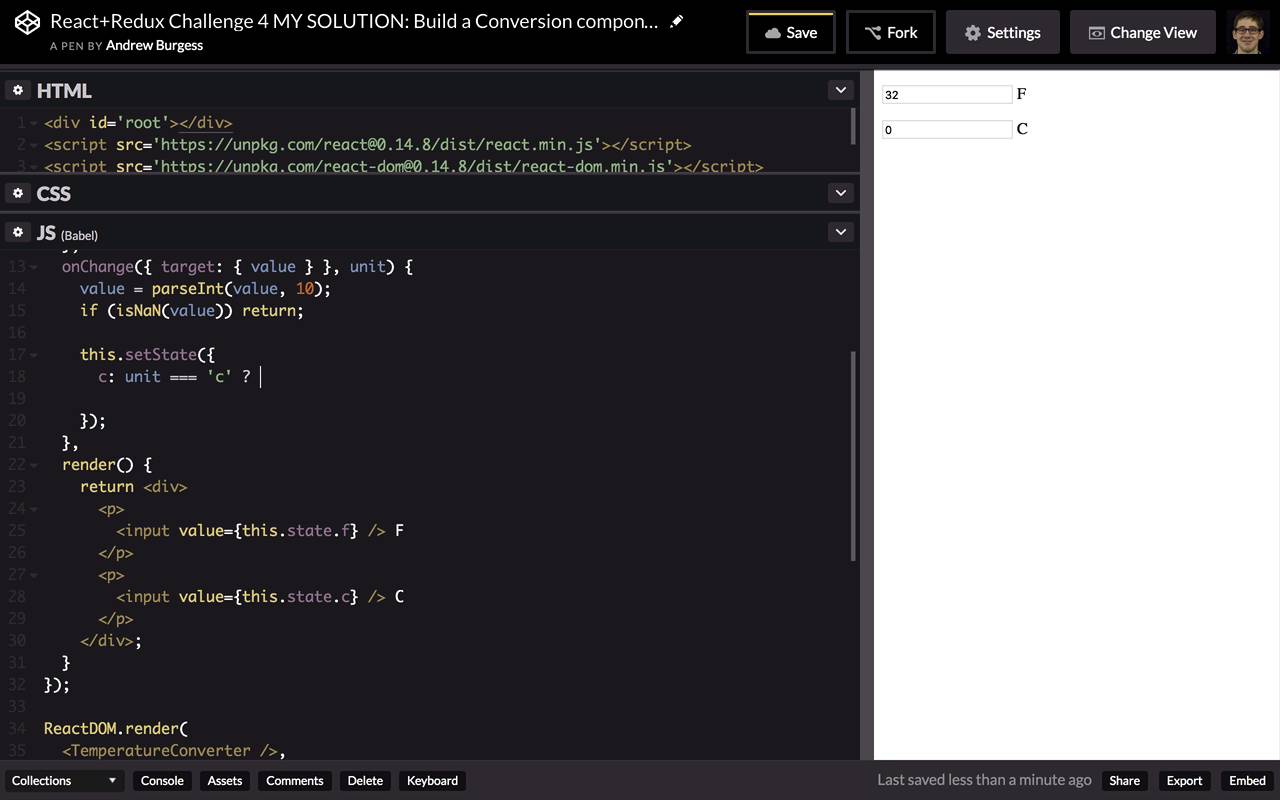
Task: Delete this pen
Action: [365, 781]
